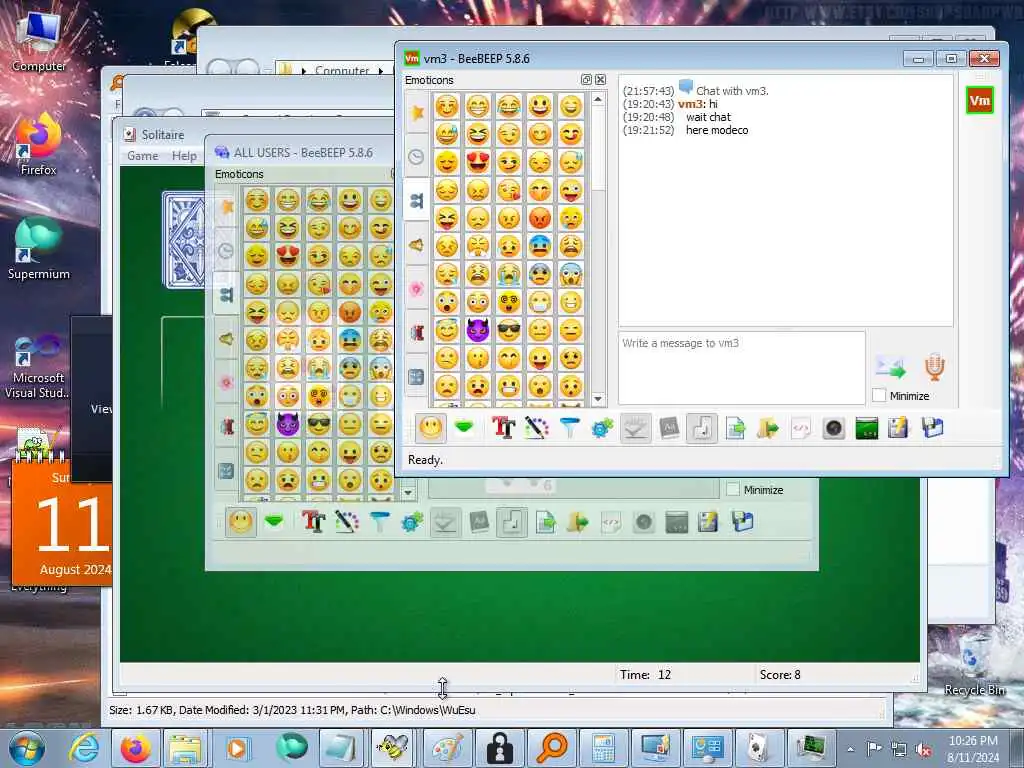Viewport: 1024px width, 768px height.
Task: Open font chooser (TT) in ALL USERS toolbar
Action: [x=313, y=522]
